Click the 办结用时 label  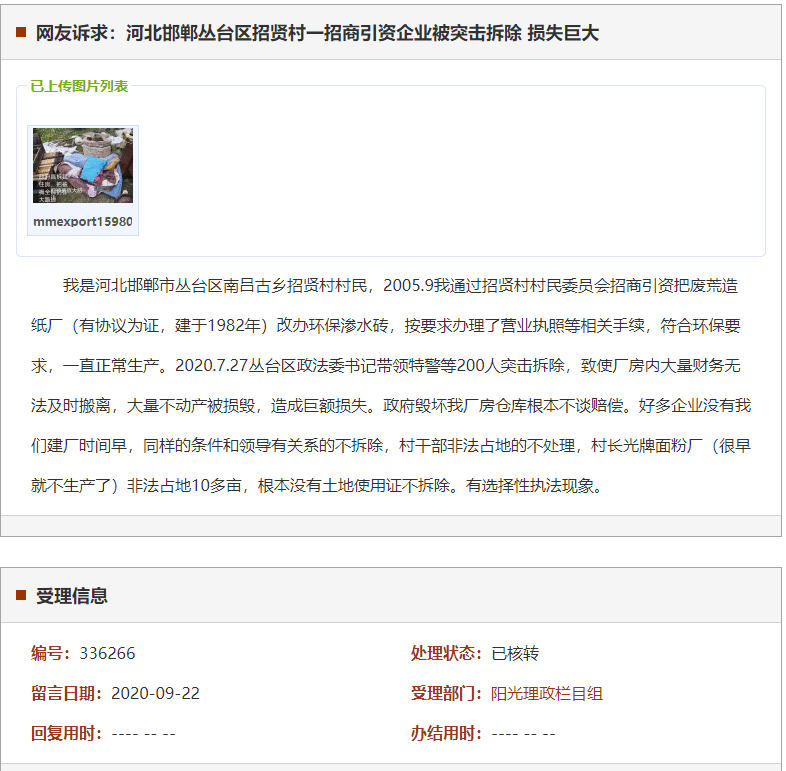[x=447, y=734]
